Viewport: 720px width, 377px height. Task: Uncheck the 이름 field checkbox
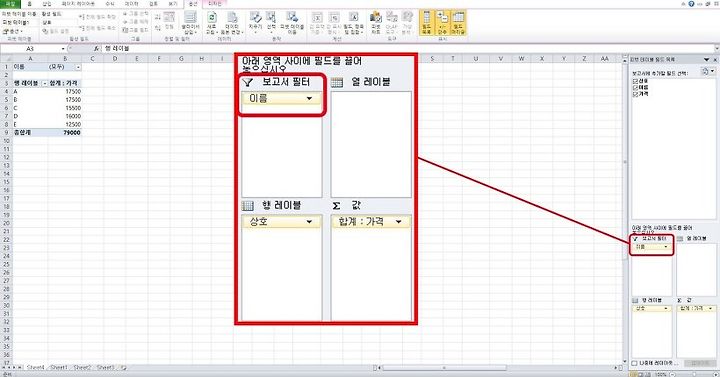pyautogui.click(x=635, y=88)
